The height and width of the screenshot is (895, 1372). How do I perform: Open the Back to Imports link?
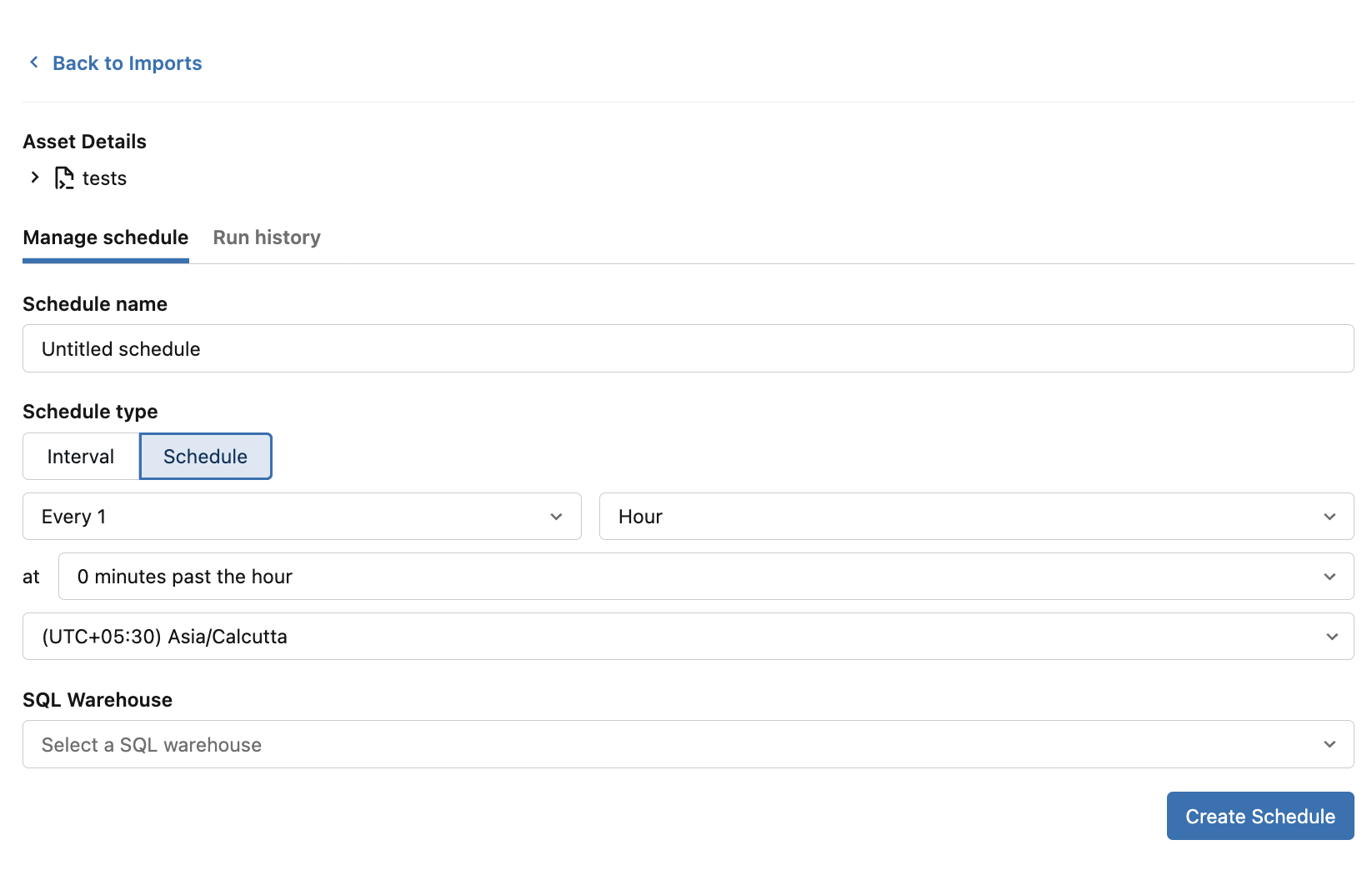127,63
